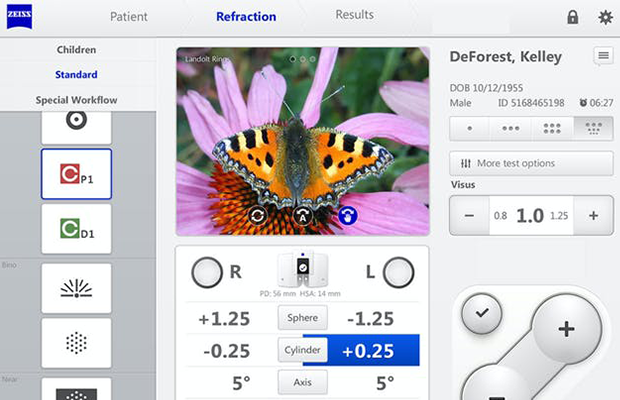This screenshot has height=400, width=620.
Task: Click the phoropter device icon
Action: [303, 270]
